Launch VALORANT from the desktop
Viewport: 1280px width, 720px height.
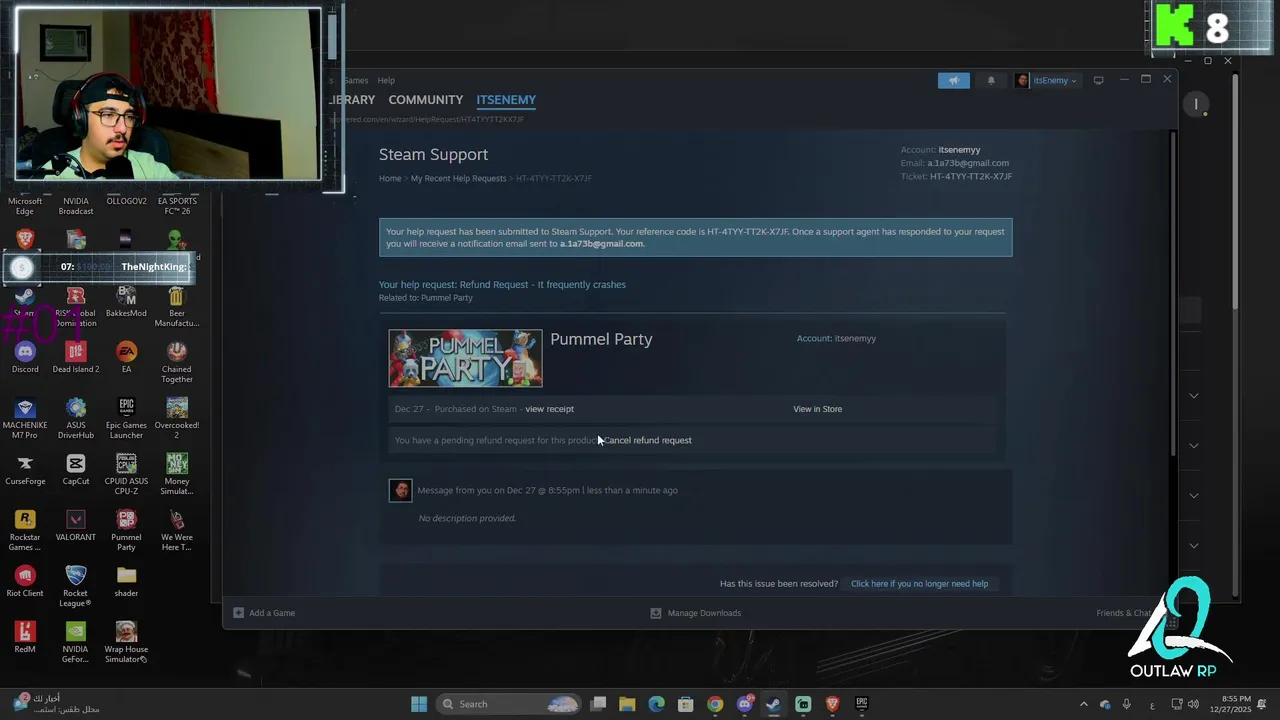pos(76,525)
